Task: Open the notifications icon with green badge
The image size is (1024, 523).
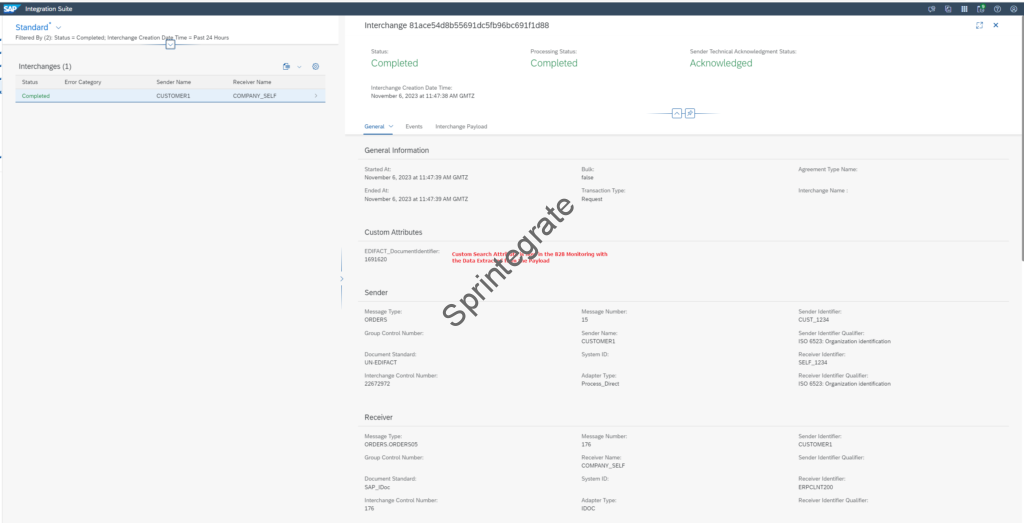Action: [982, 8]
